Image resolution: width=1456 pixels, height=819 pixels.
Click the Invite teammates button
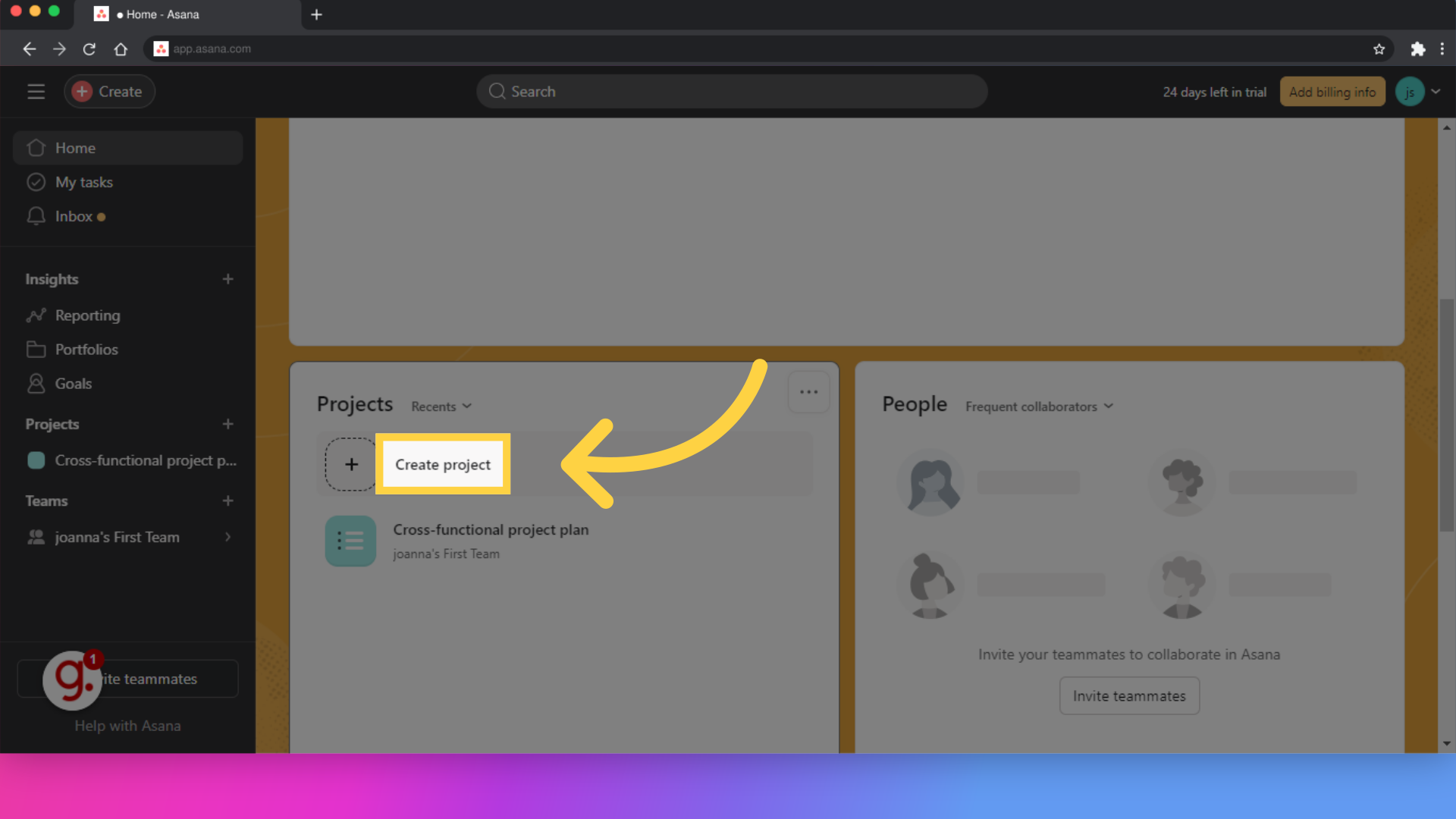coord(1129,695)
